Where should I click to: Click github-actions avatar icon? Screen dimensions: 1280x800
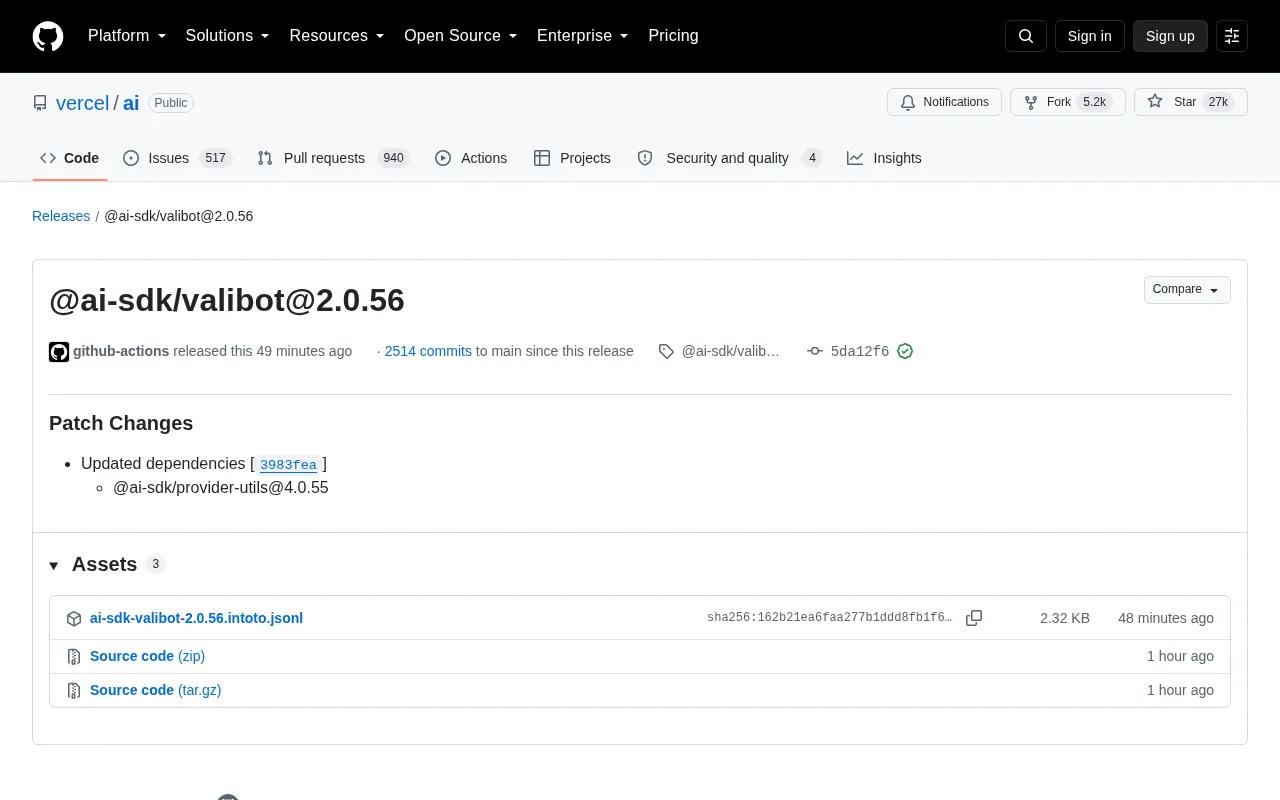pyautogui.click(x=59, y=351)
